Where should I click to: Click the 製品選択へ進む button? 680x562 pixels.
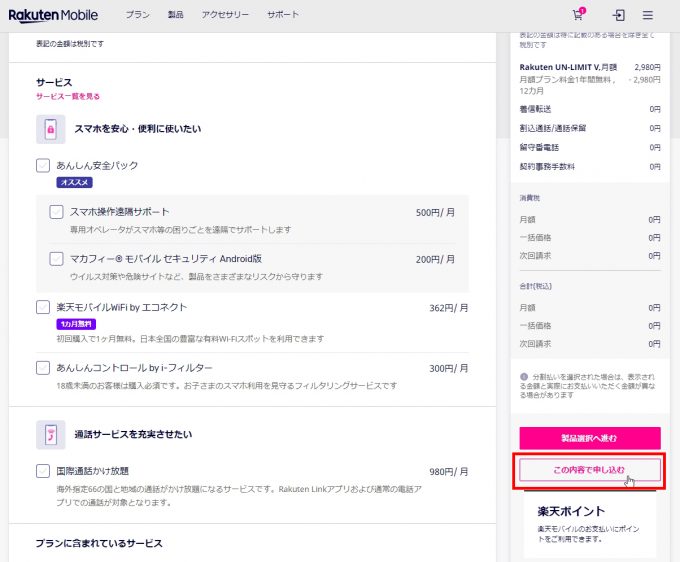coord(590,438)
